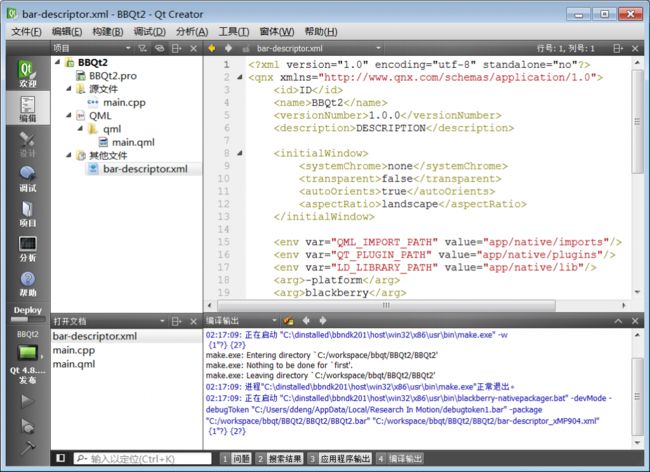Select main.cpp in project tree
The image size is (650, 472).
click(124, 102)
